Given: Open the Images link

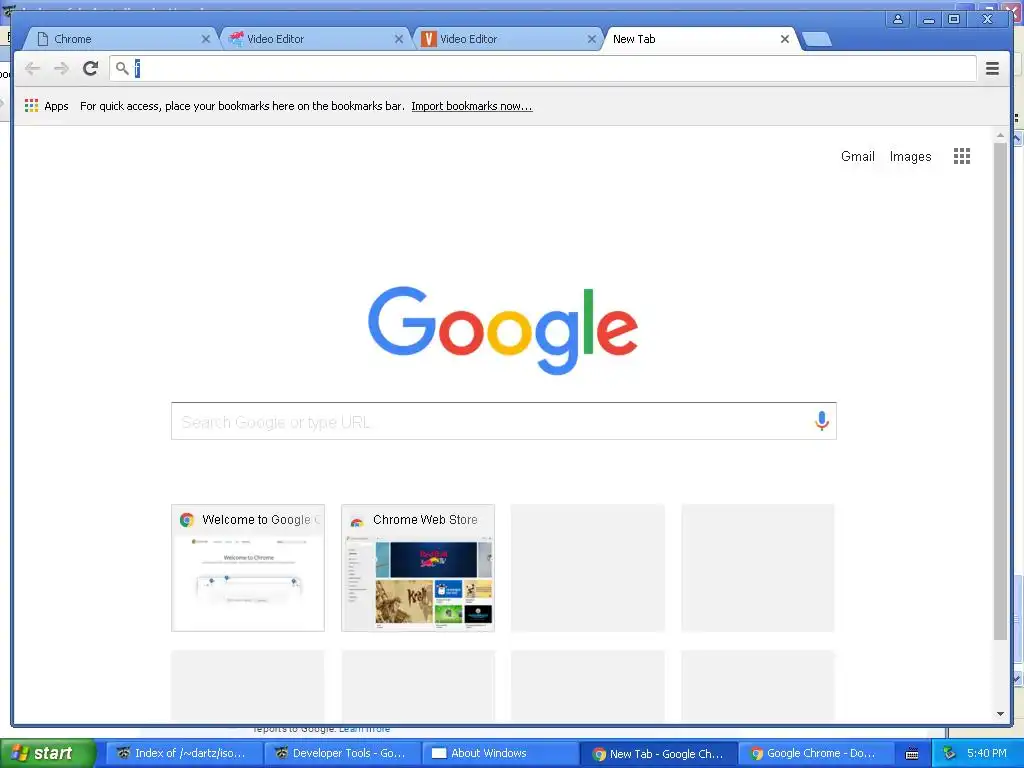Looking at the screenshot, I should pos(910,156).
